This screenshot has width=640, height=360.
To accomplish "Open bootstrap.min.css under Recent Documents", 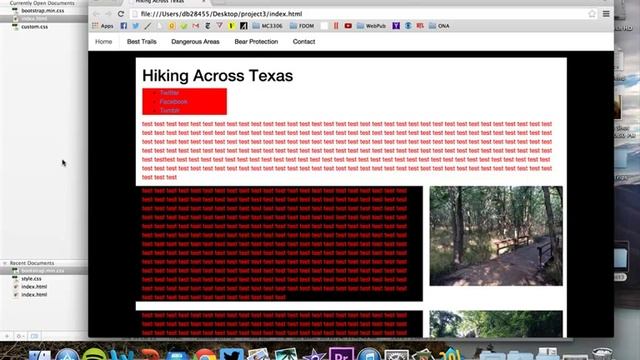I will (x=42, y=271).
